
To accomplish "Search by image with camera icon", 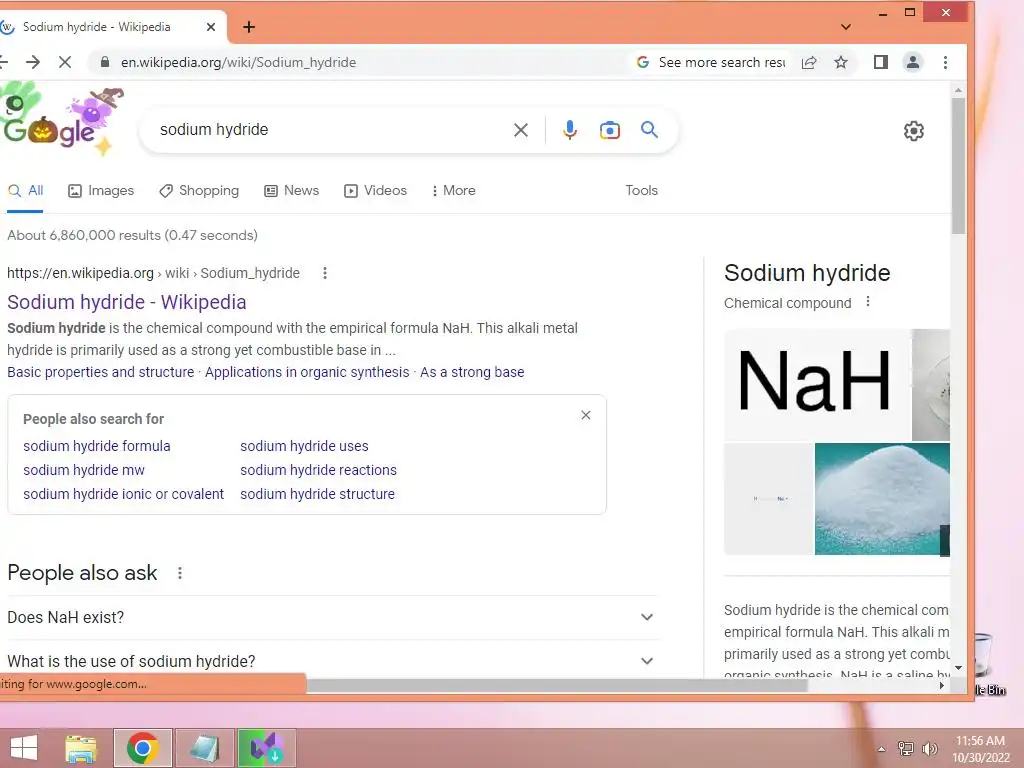I will 609,130.
